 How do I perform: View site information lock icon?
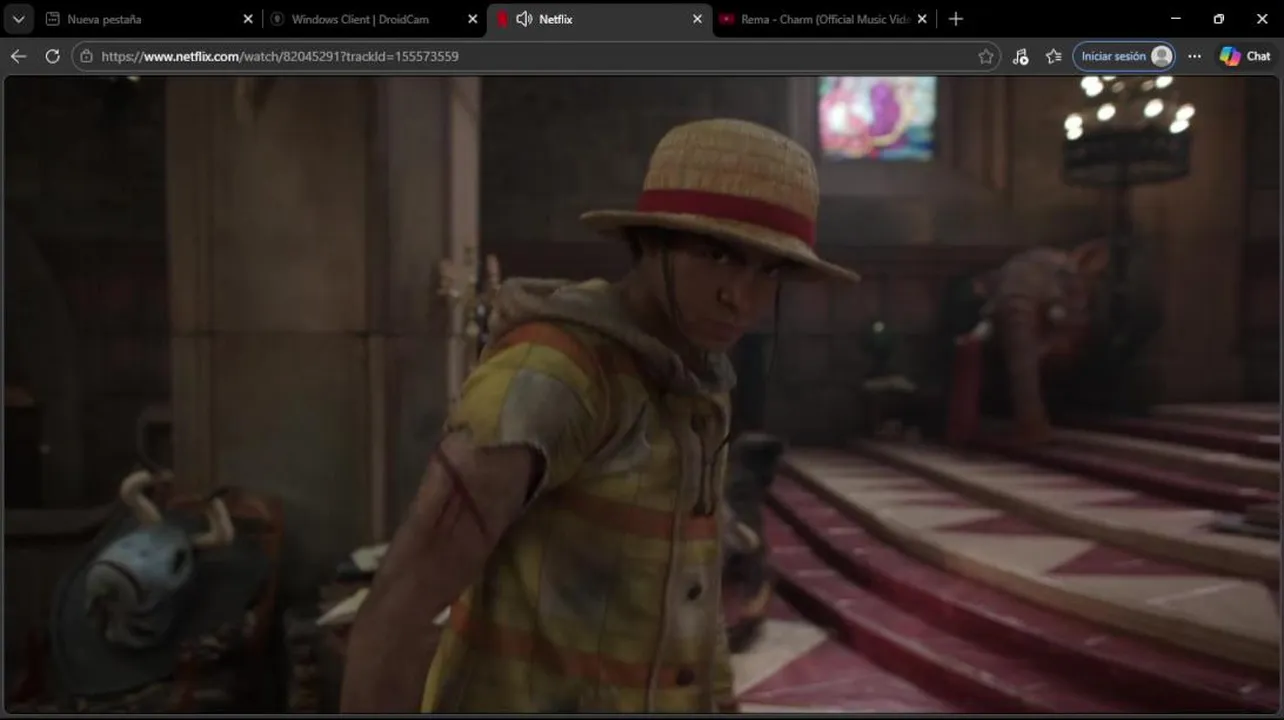[87, 56]
